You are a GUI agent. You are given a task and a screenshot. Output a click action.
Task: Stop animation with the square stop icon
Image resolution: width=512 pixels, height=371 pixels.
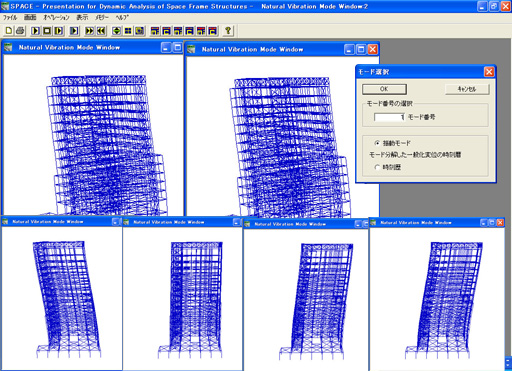click(47, 31)
